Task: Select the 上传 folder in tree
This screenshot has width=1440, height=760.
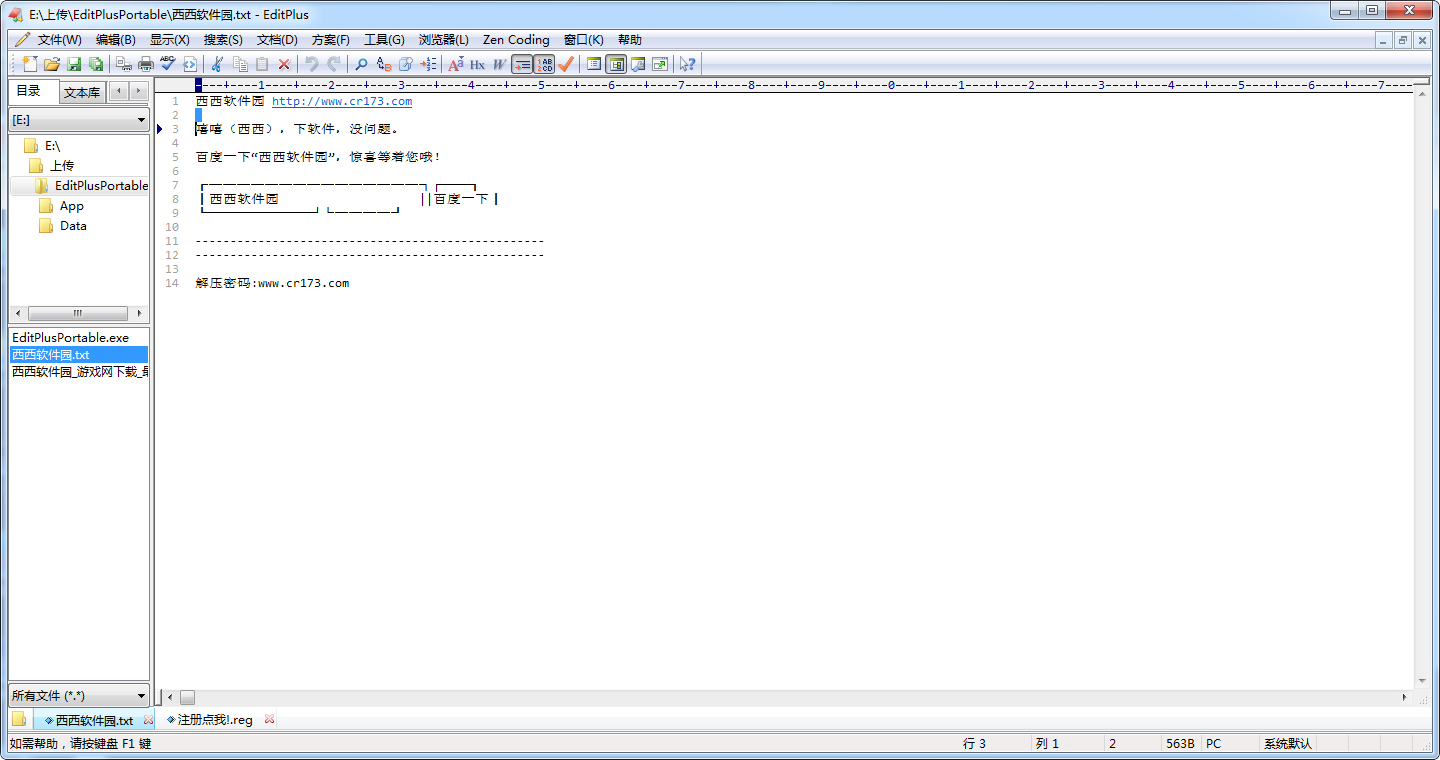Action: point(62,166)
